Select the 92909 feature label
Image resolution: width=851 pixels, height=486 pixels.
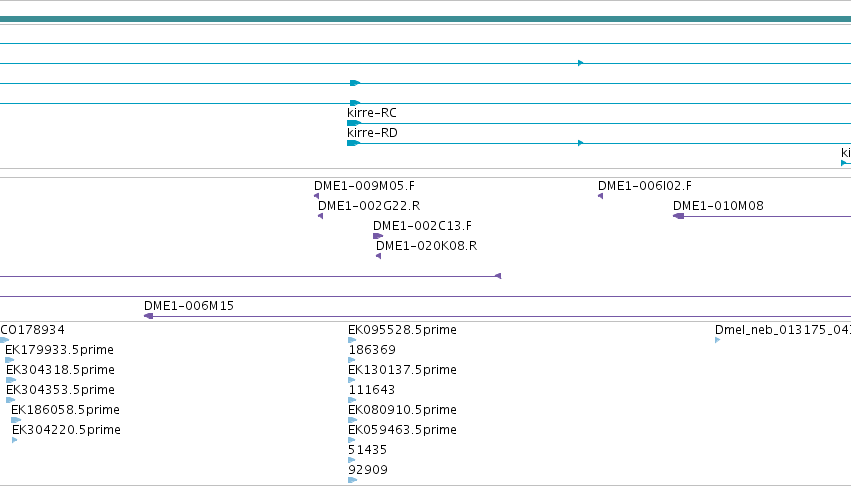(x=367, y=470)
